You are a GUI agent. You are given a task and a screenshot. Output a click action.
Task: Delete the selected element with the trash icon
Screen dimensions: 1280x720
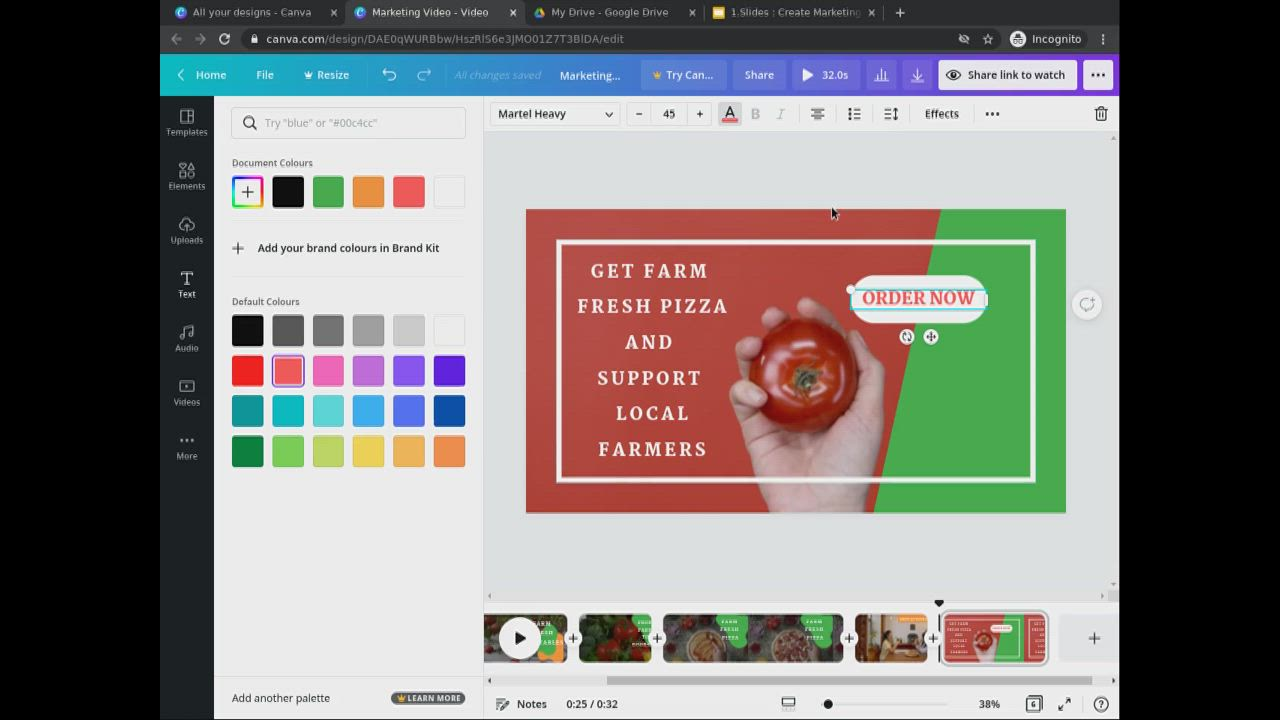pyautogui.click(x=1100, y=113)
